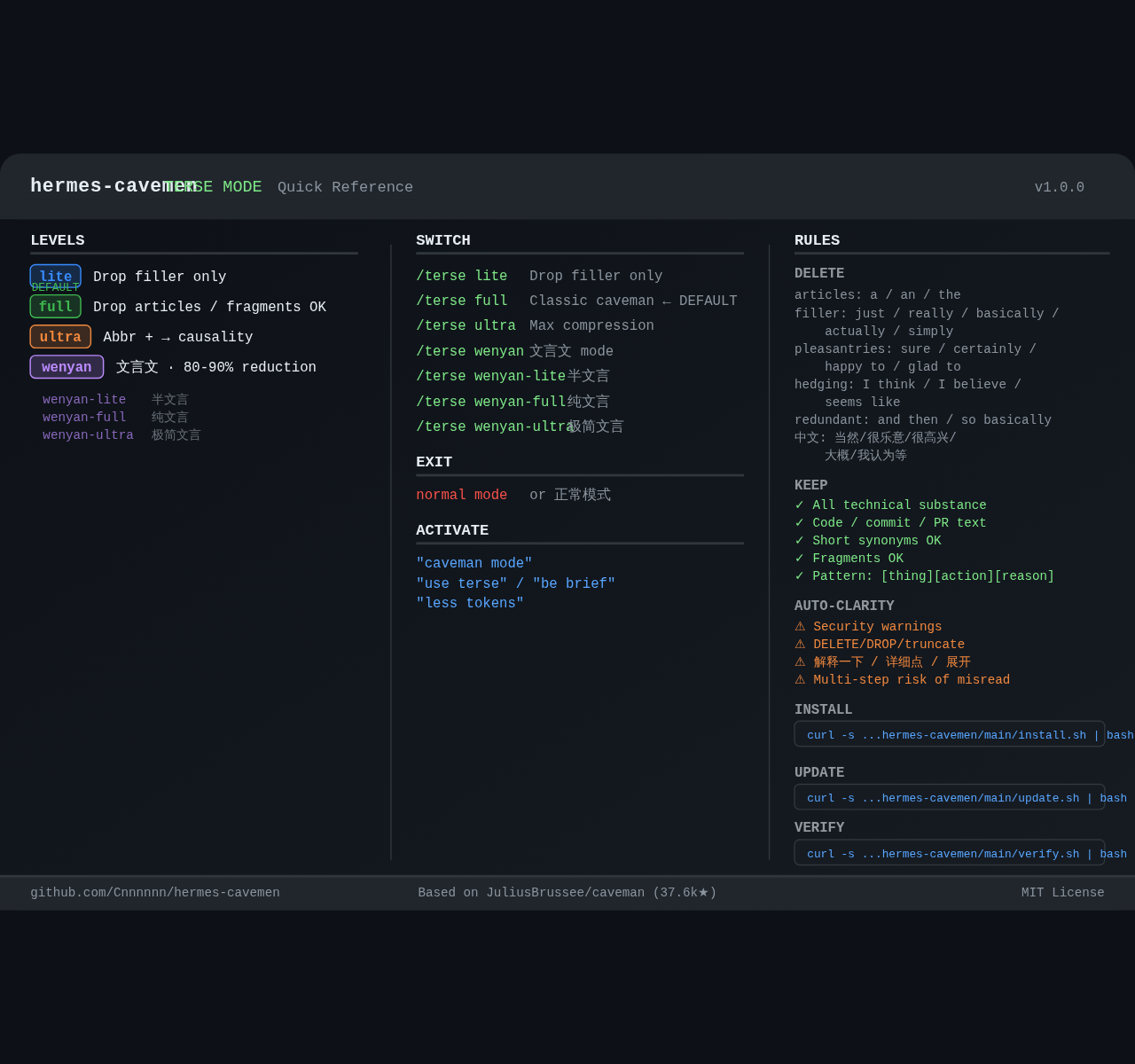Click the "caveman mode" activation phrase
The image size is (1135, 1064).
click(x=474, y=564)
